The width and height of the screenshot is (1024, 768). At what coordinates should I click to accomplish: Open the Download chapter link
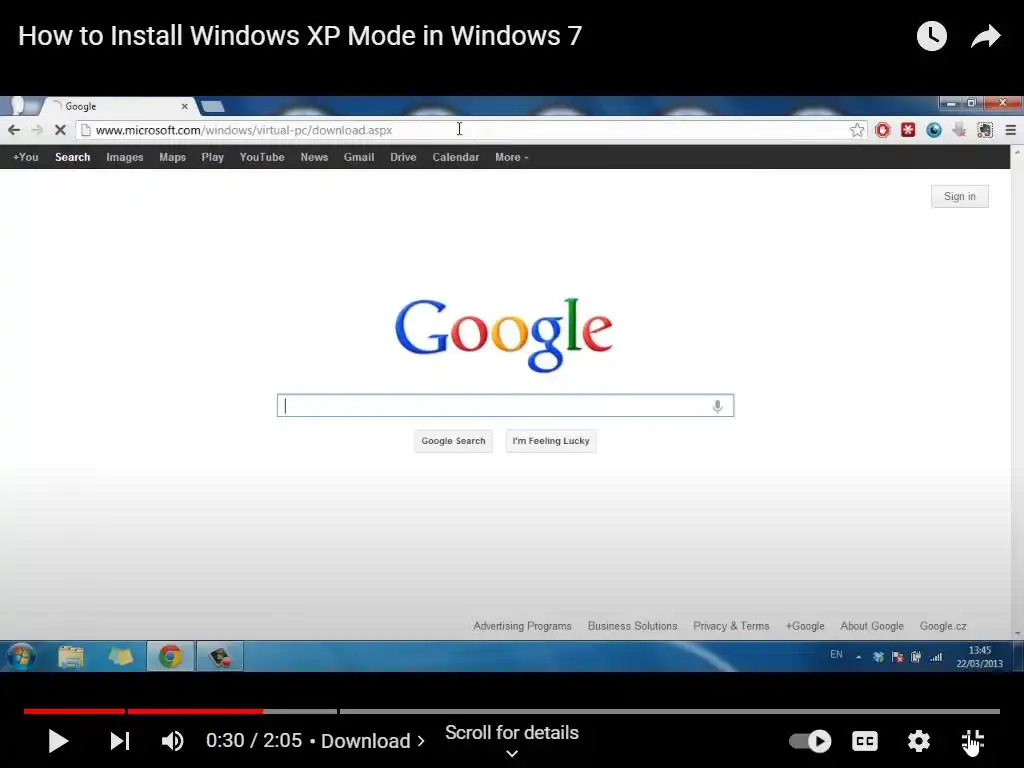372,741
